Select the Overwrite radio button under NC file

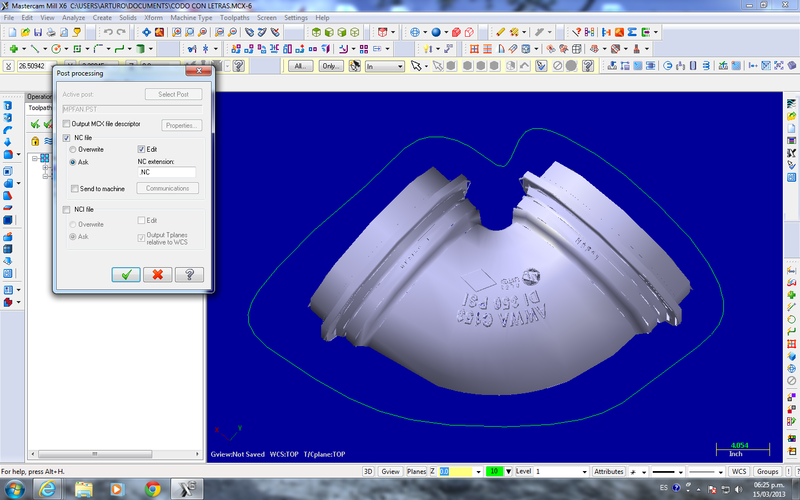tap(72, 149)
